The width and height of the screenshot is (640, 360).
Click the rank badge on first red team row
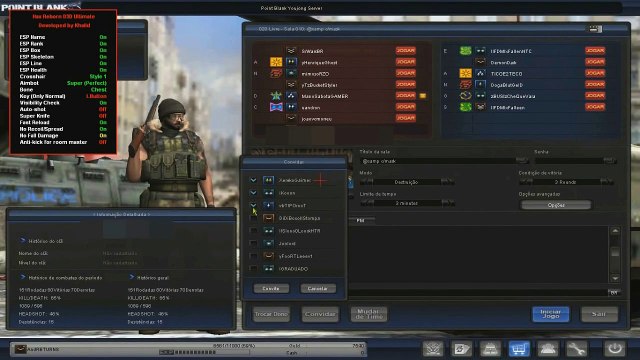[x=291, y=51]
